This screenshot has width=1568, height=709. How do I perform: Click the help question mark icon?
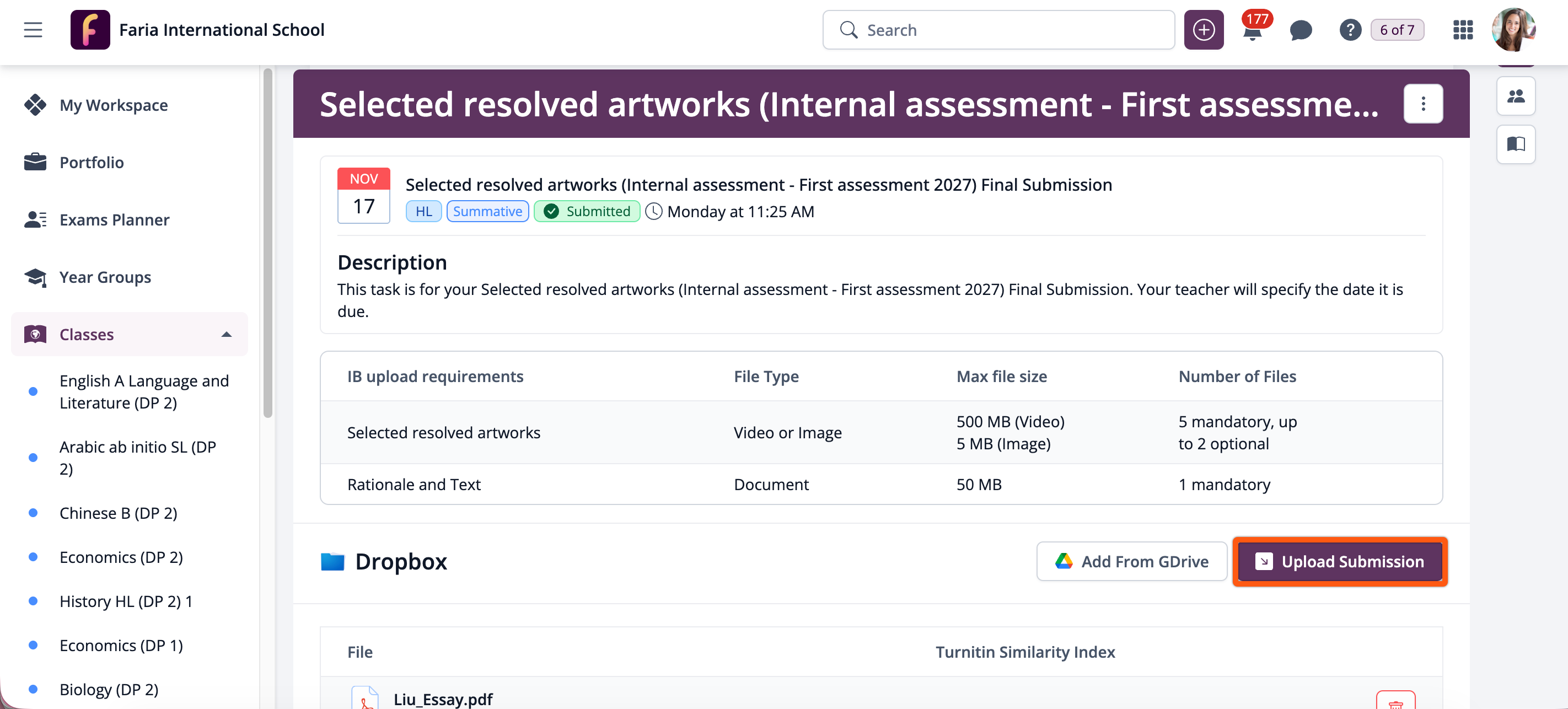pos(1350,30)
